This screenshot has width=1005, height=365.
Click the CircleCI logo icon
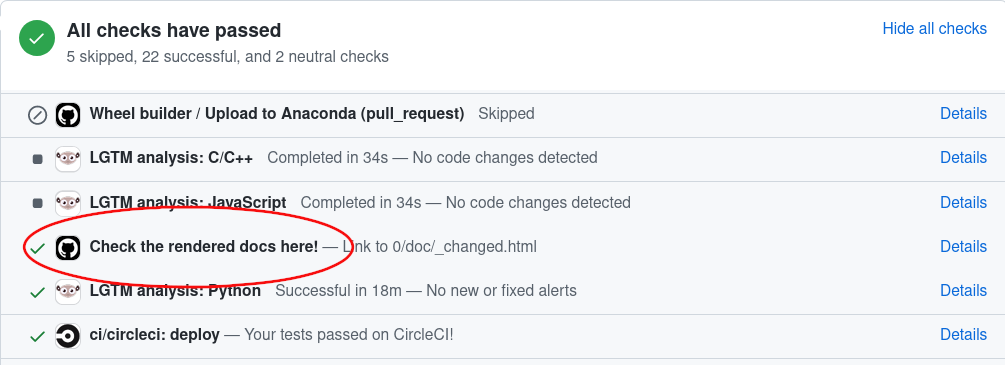click(68, 336)
